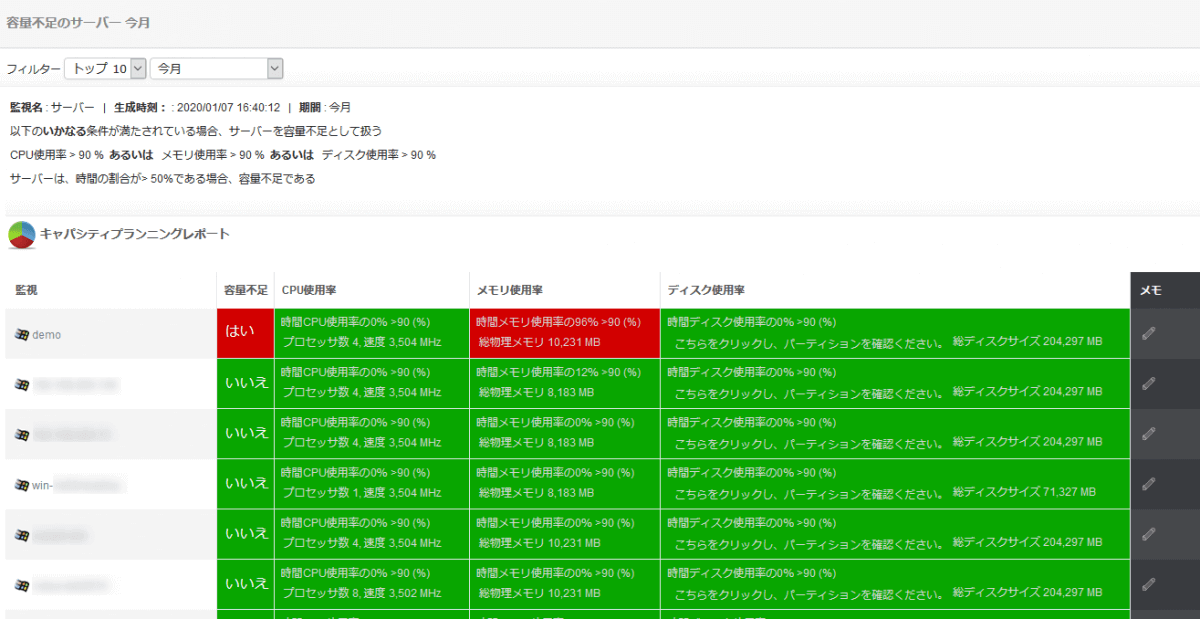Sort by the 監視 column header

pyautogui.click(x=27, y=290)
